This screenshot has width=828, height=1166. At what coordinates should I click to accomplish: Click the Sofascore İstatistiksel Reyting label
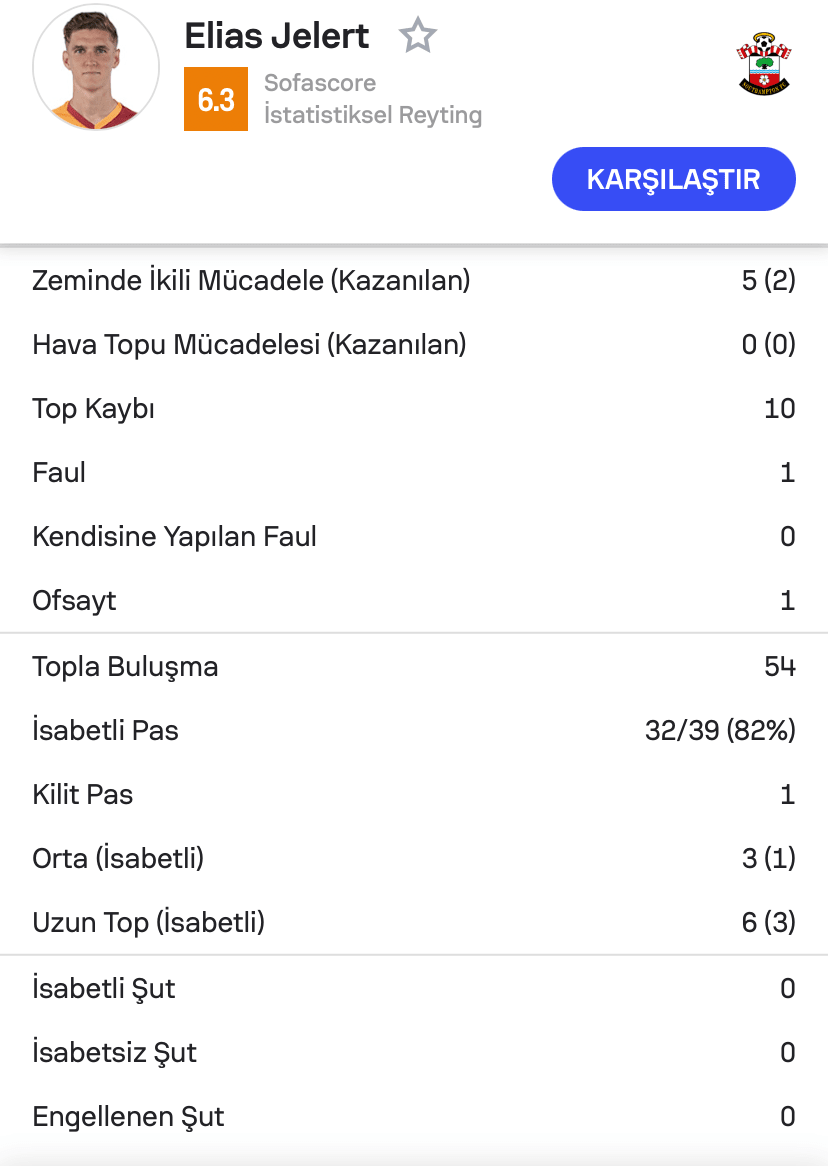[x=372, y=99]
